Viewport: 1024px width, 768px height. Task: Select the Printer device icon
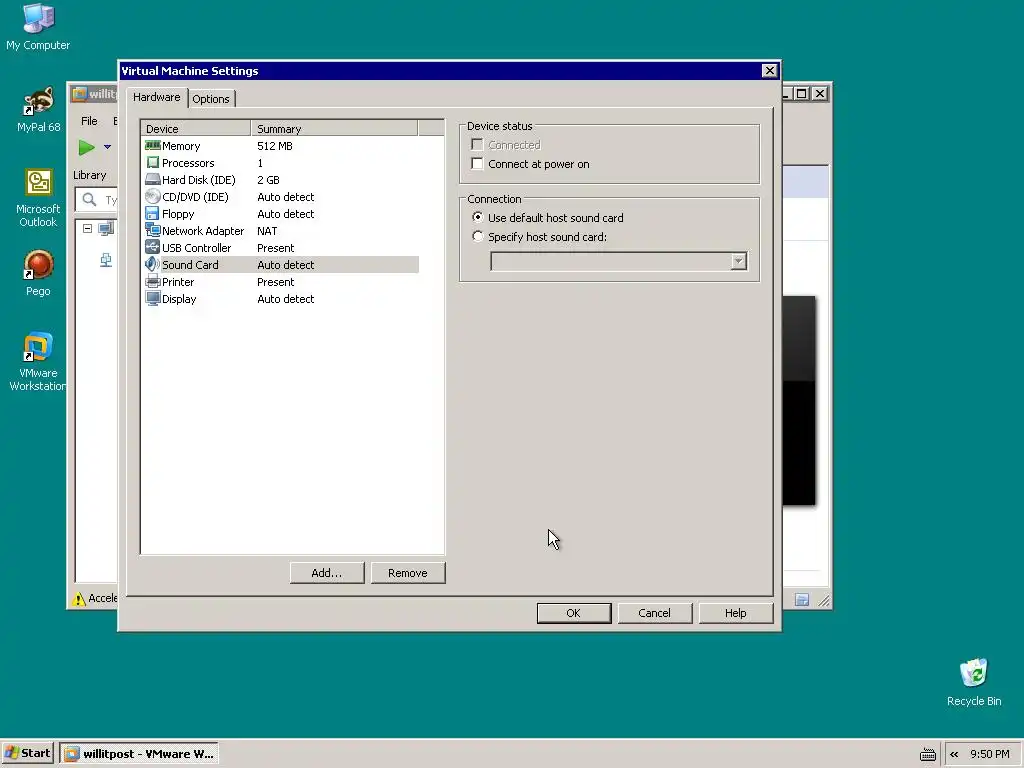(153, 281)
